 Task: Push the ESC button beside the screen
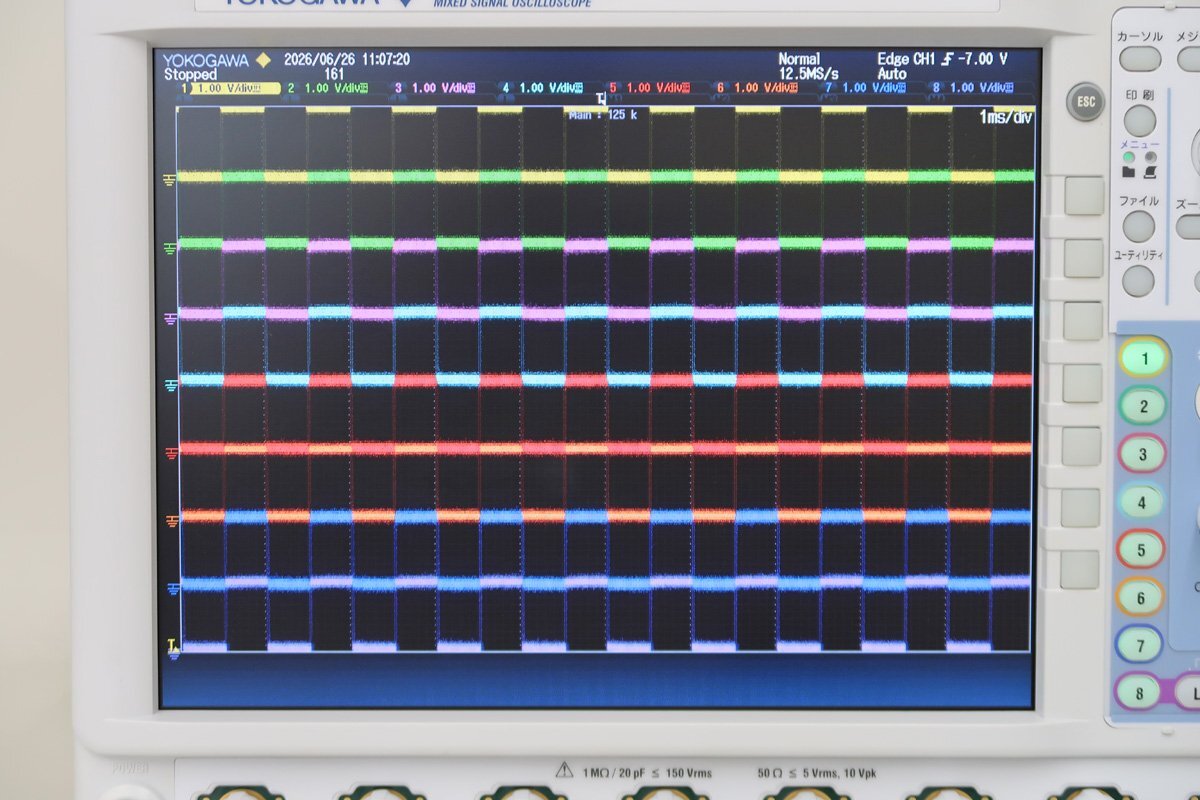tap(1085, 102)
